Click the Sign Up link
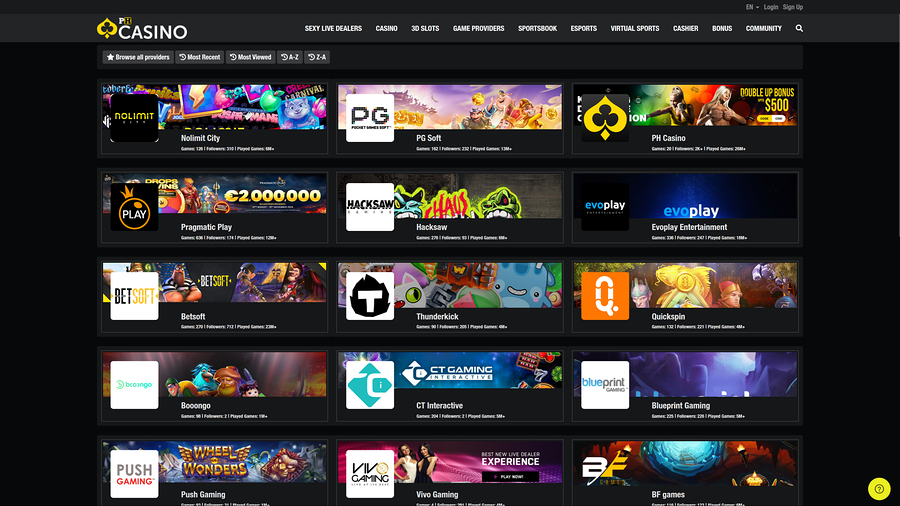Viewport: 900px width, 506px height. pos(793,7)
